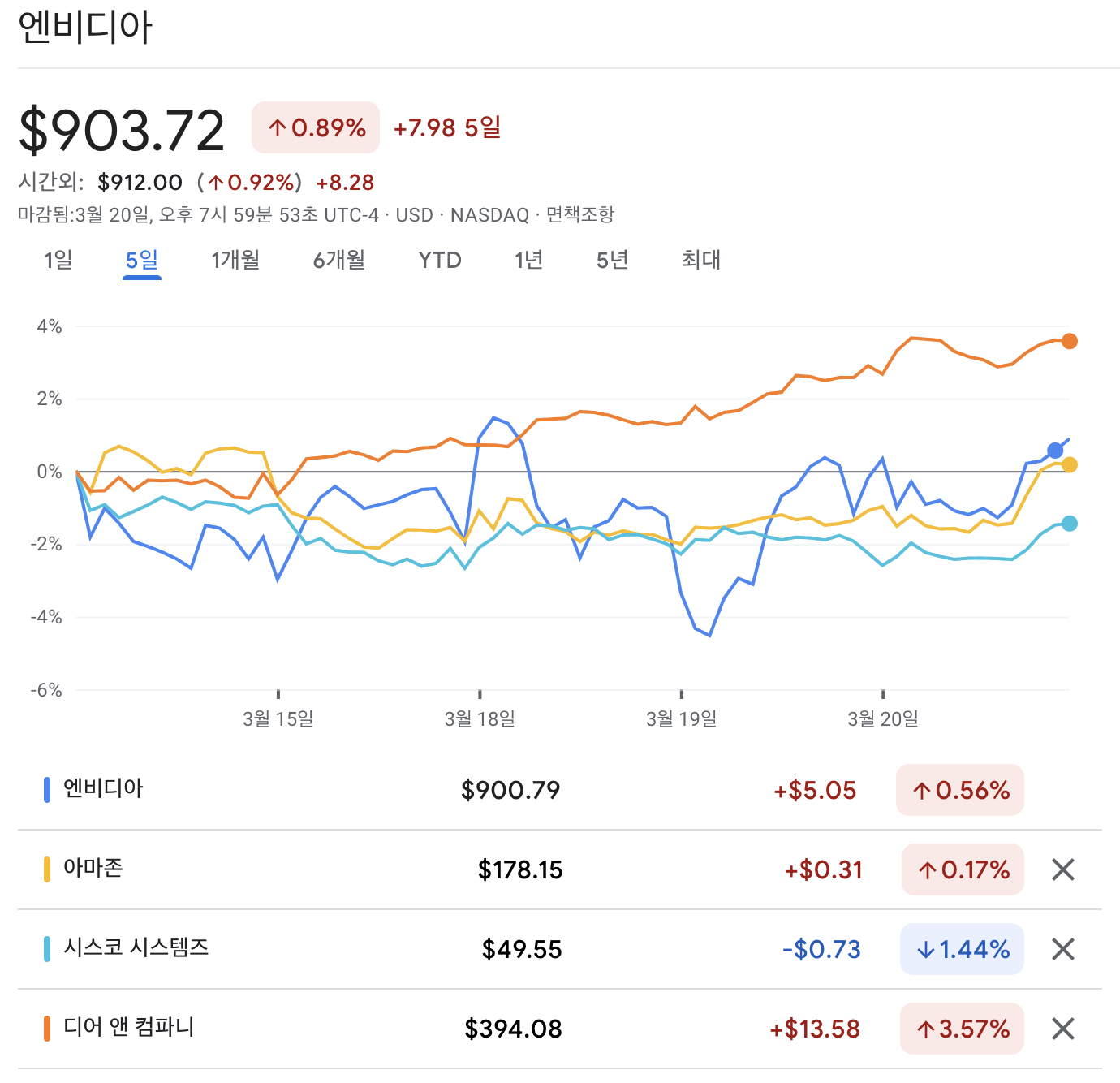1120x1083 pixels.
Task: Click the ↑0.17% badge for 아마존
Action: pyautogui.click(x=963, y=869)
